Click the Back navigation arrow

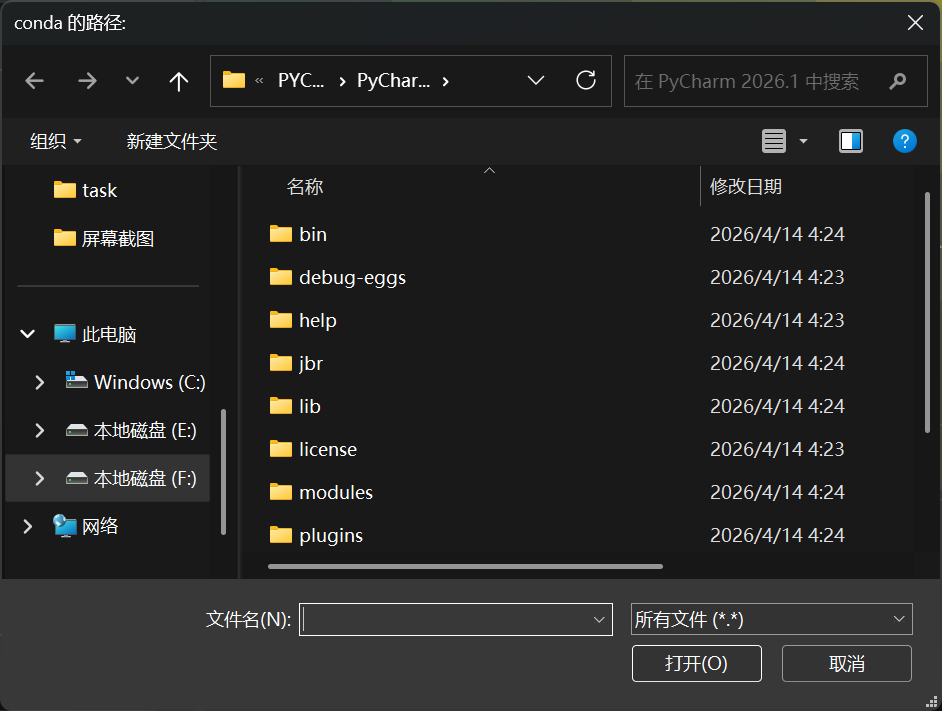(35, 81)
